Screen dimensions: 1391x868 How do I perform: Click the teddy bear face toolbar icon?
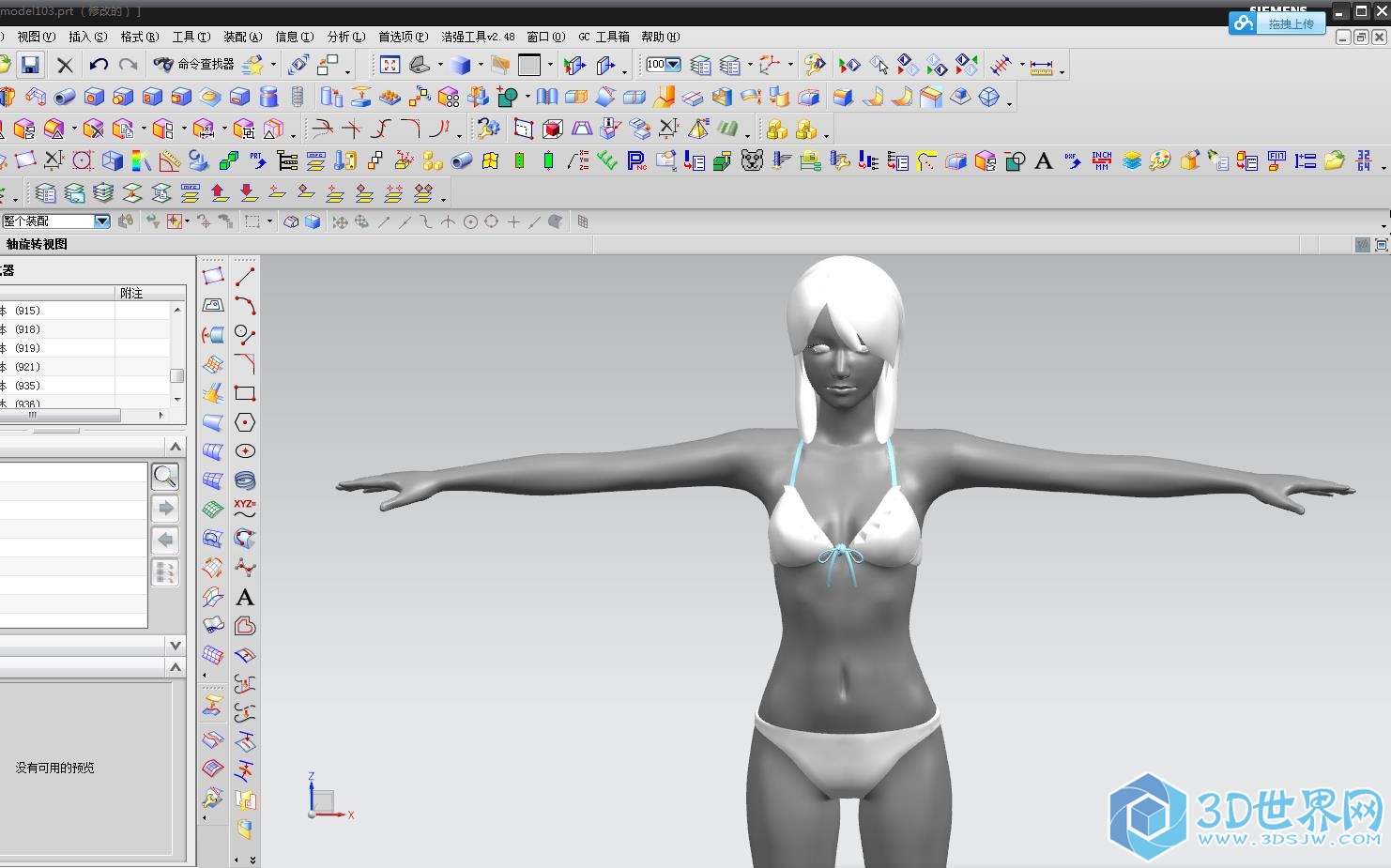[x=752, y=160]
